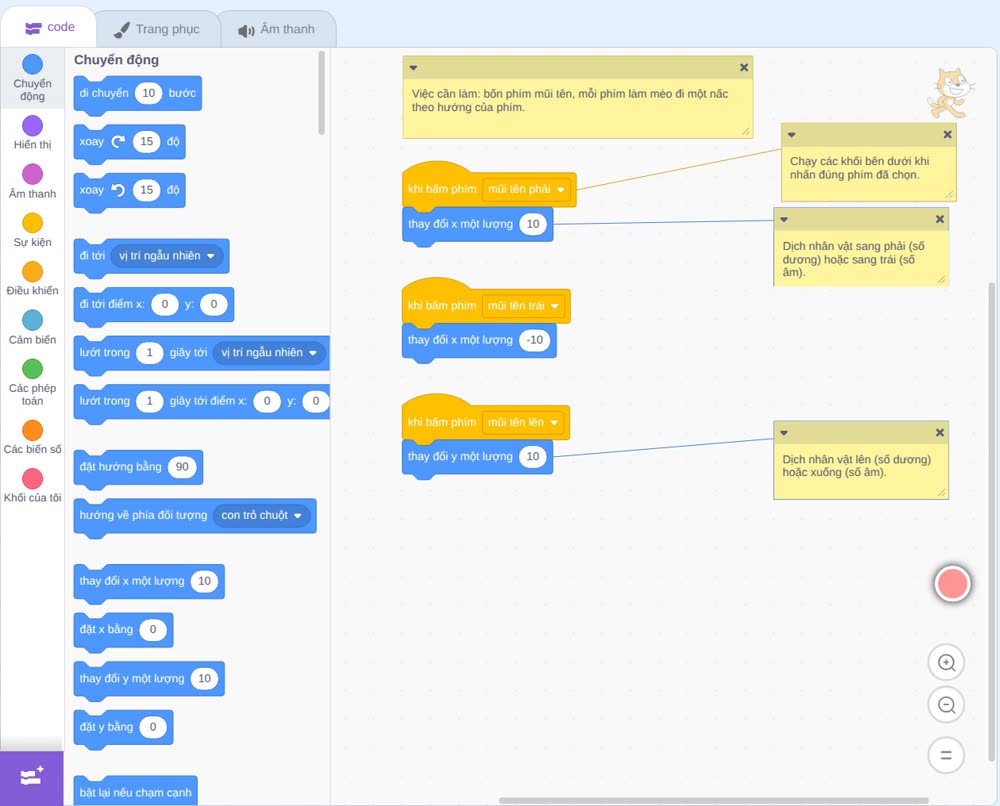
Task: Open the 'mũi tên phải' key dropdown
Action: [x=527, y=189]
